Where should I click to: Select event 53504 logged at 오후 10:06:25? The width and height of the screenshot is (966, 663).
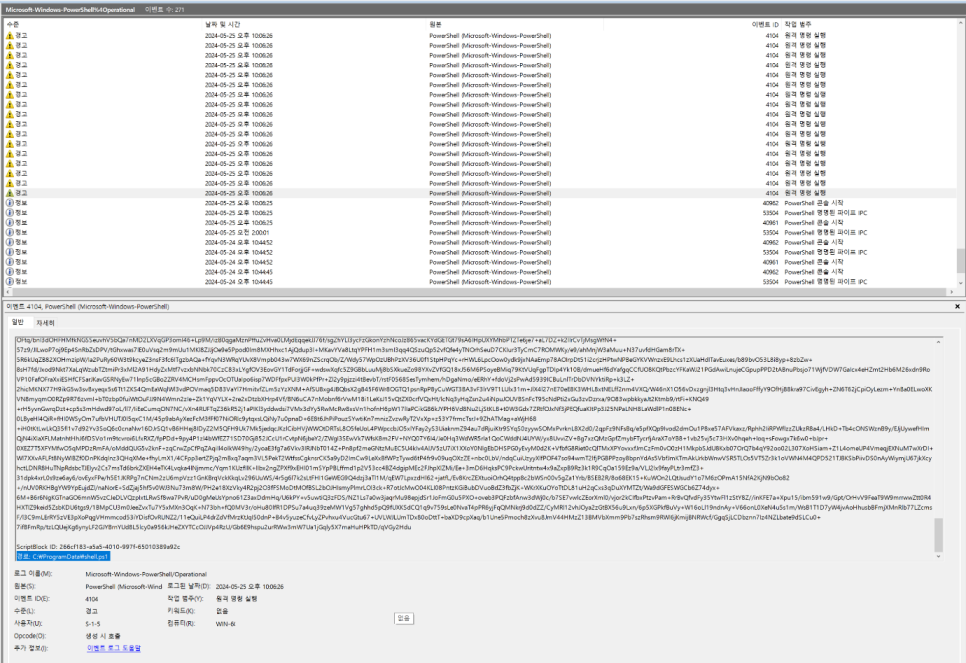(481, 213)
